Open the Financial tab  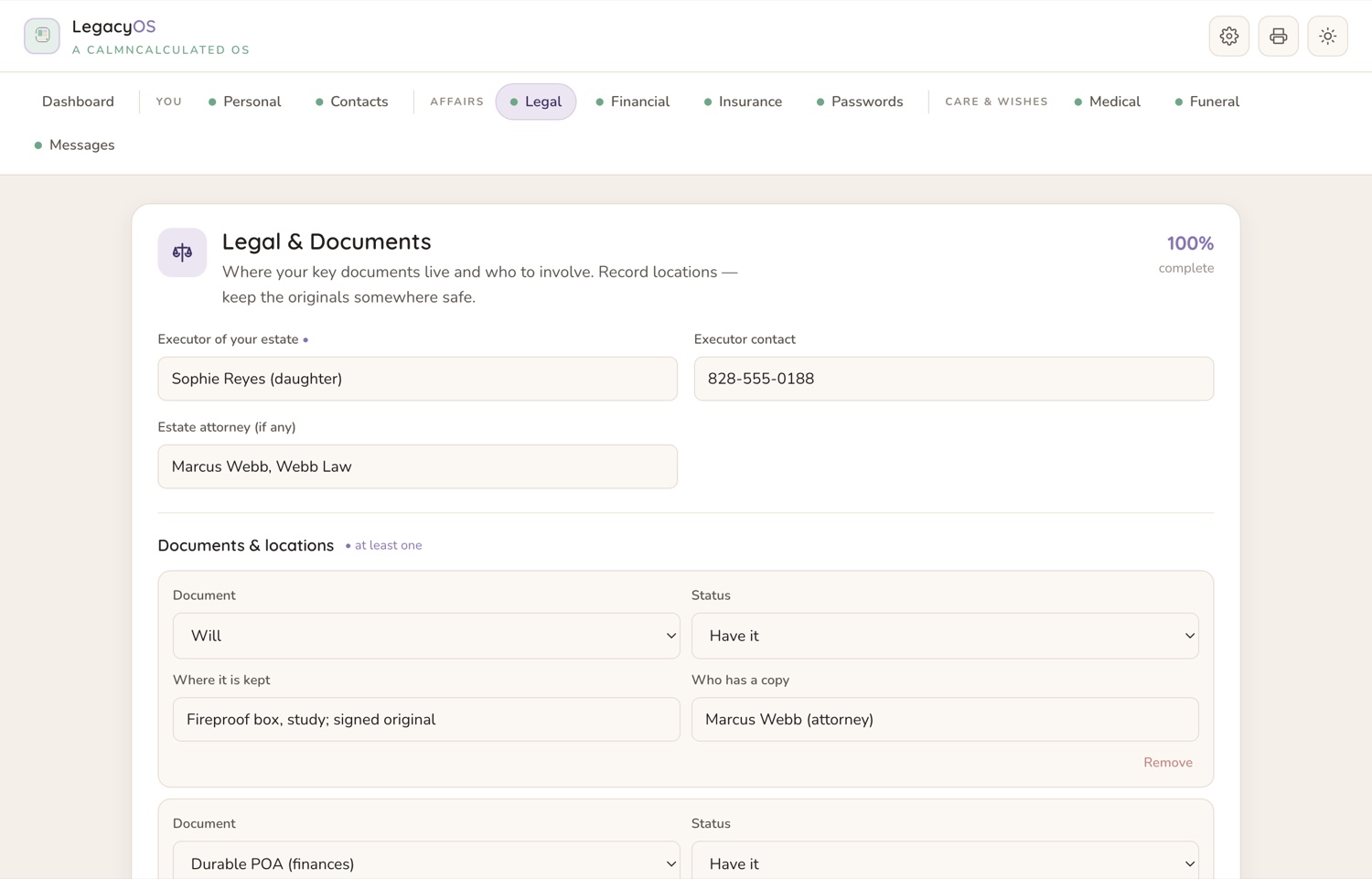(x=633, y=102)
